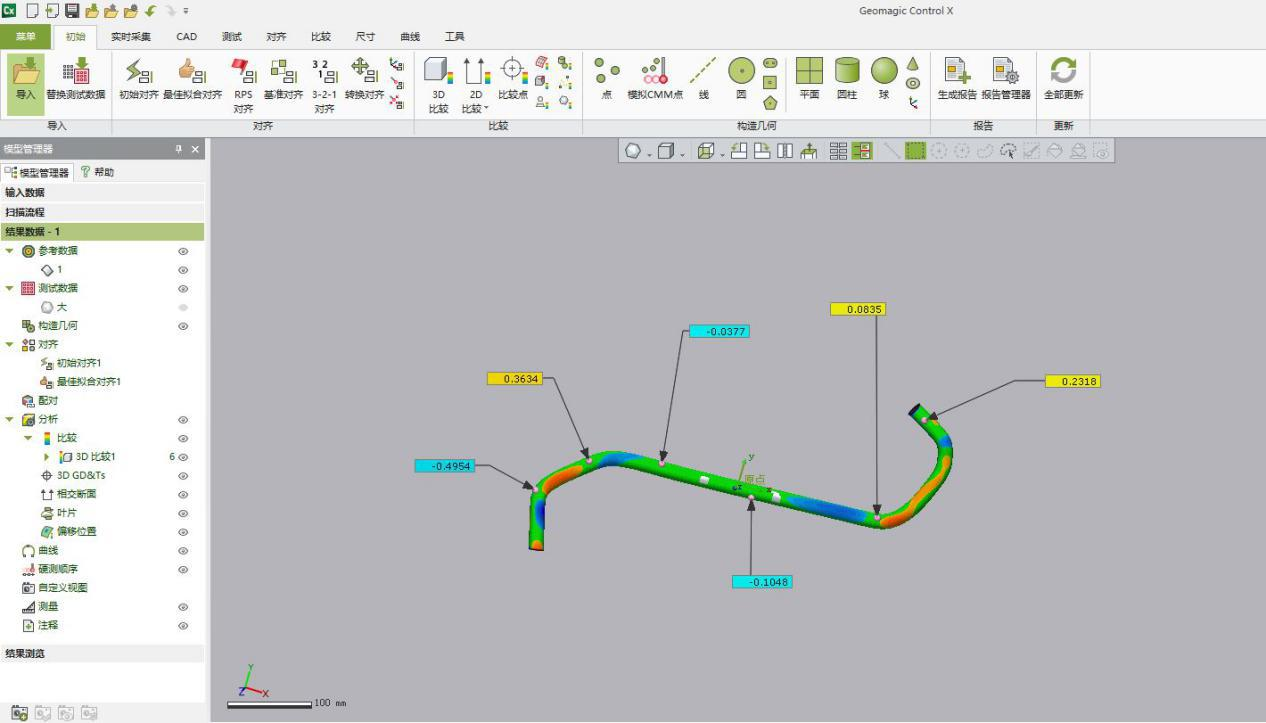This screenshot has width=1266, height=723.
Task: Expand the 3D 比较1 tree node
Action: click(x=46, y=457)
